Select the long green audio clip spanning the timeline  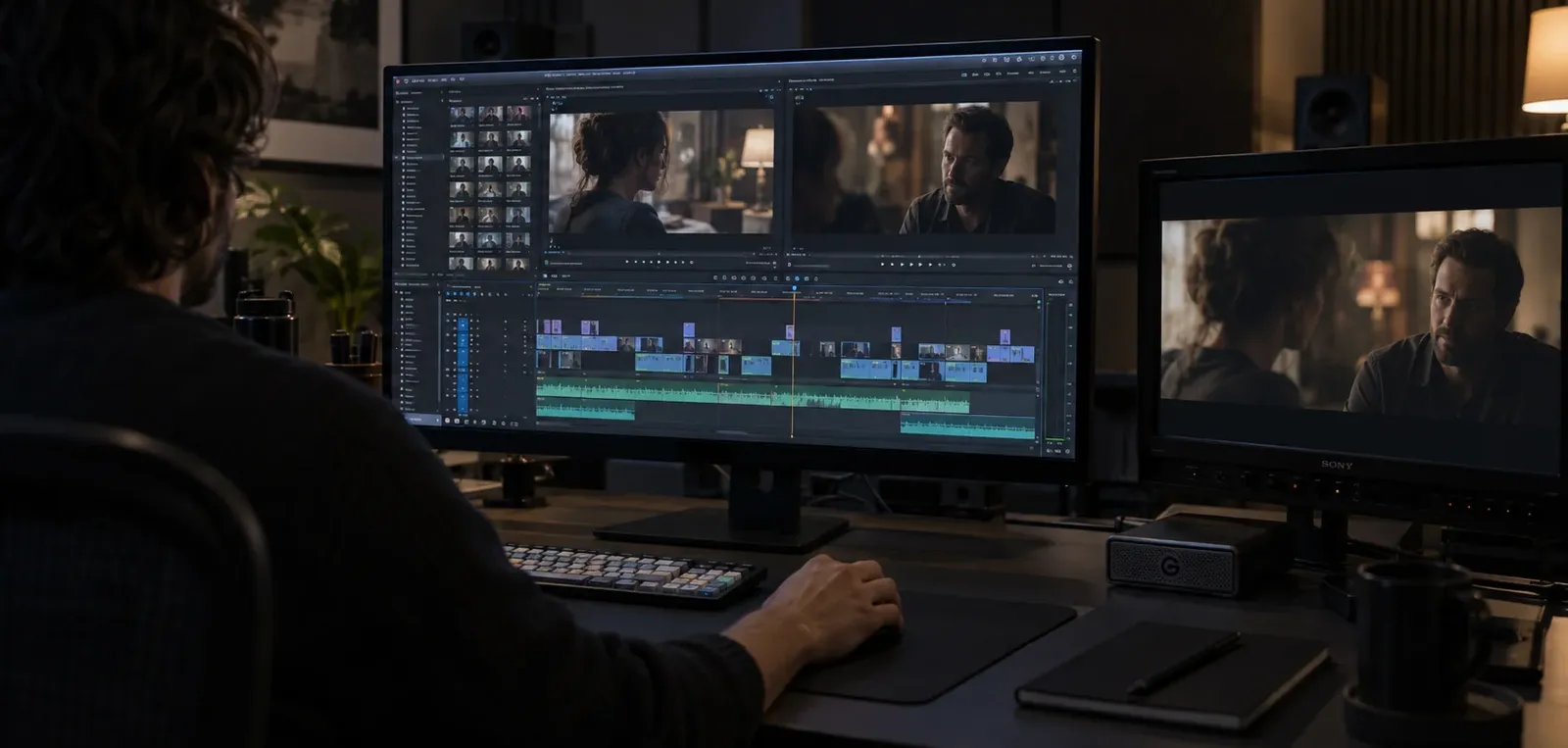(x=753, y=394)
